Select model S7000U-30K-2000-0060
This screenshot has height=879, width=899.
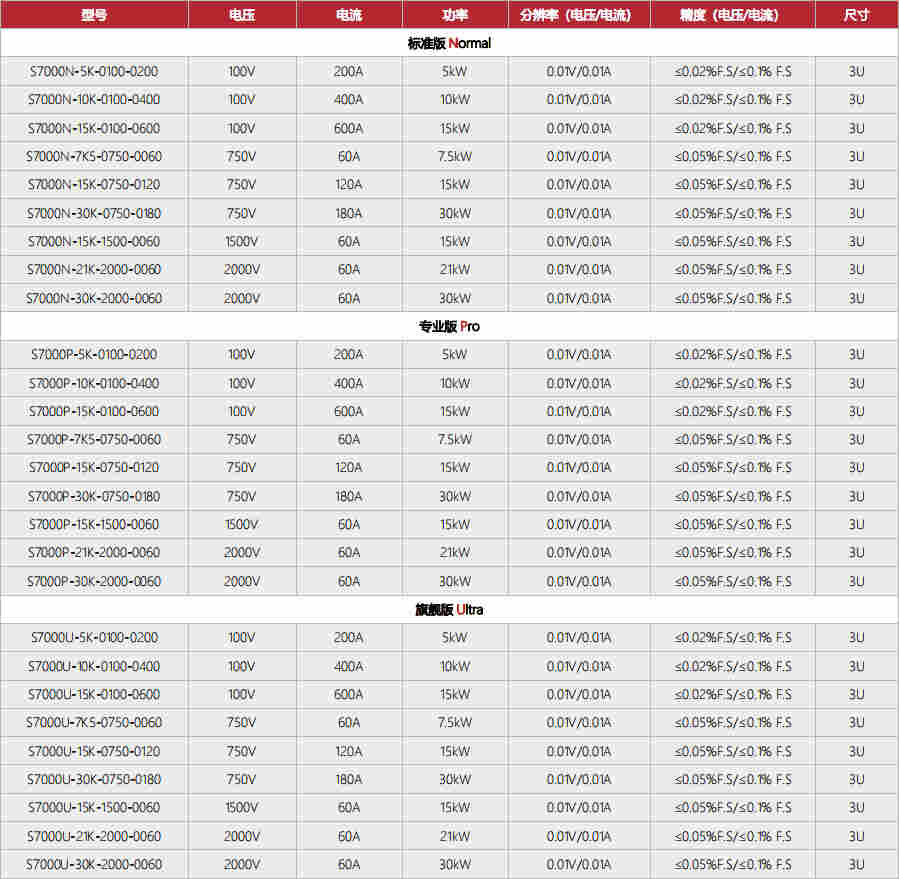(94, 864)
